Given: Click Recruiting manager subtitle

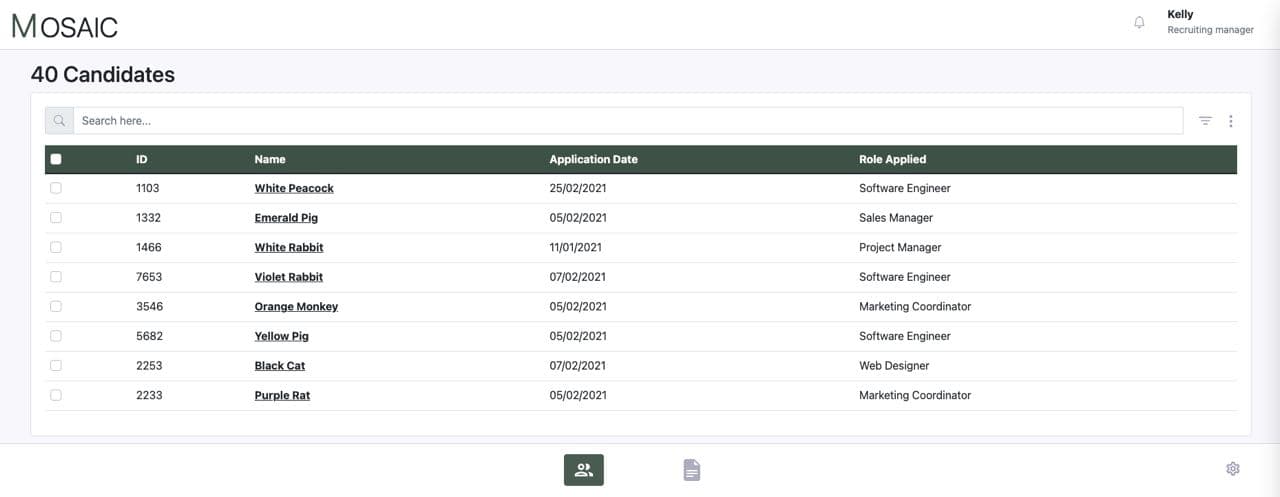Looking at the screenshot, I should [x=1210, y=30].
